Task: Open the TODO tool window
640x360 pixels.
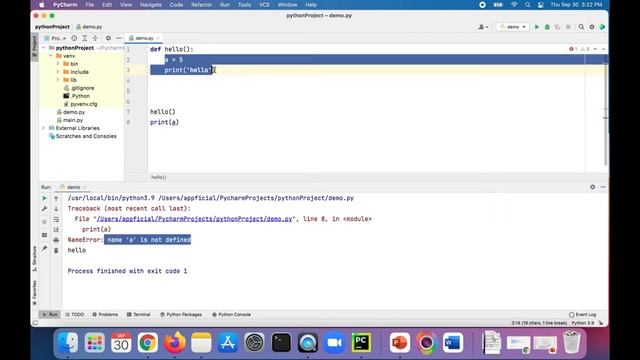Action: pos(75,315)
